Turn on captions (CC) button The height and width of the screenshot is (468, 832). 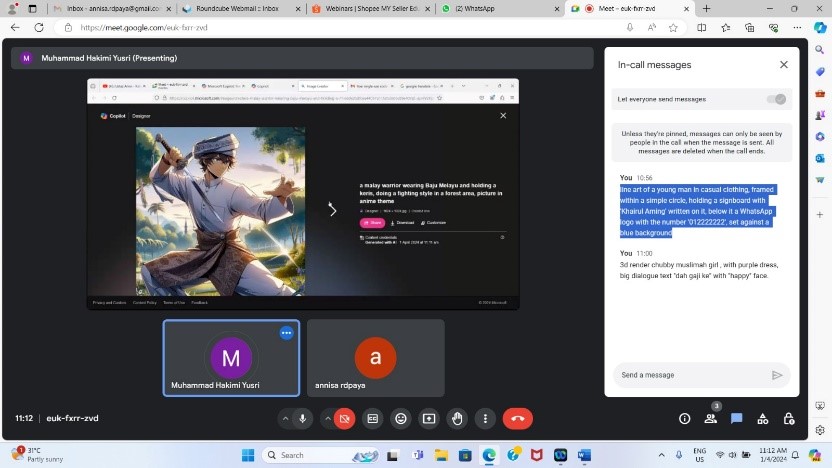(372, 419)
